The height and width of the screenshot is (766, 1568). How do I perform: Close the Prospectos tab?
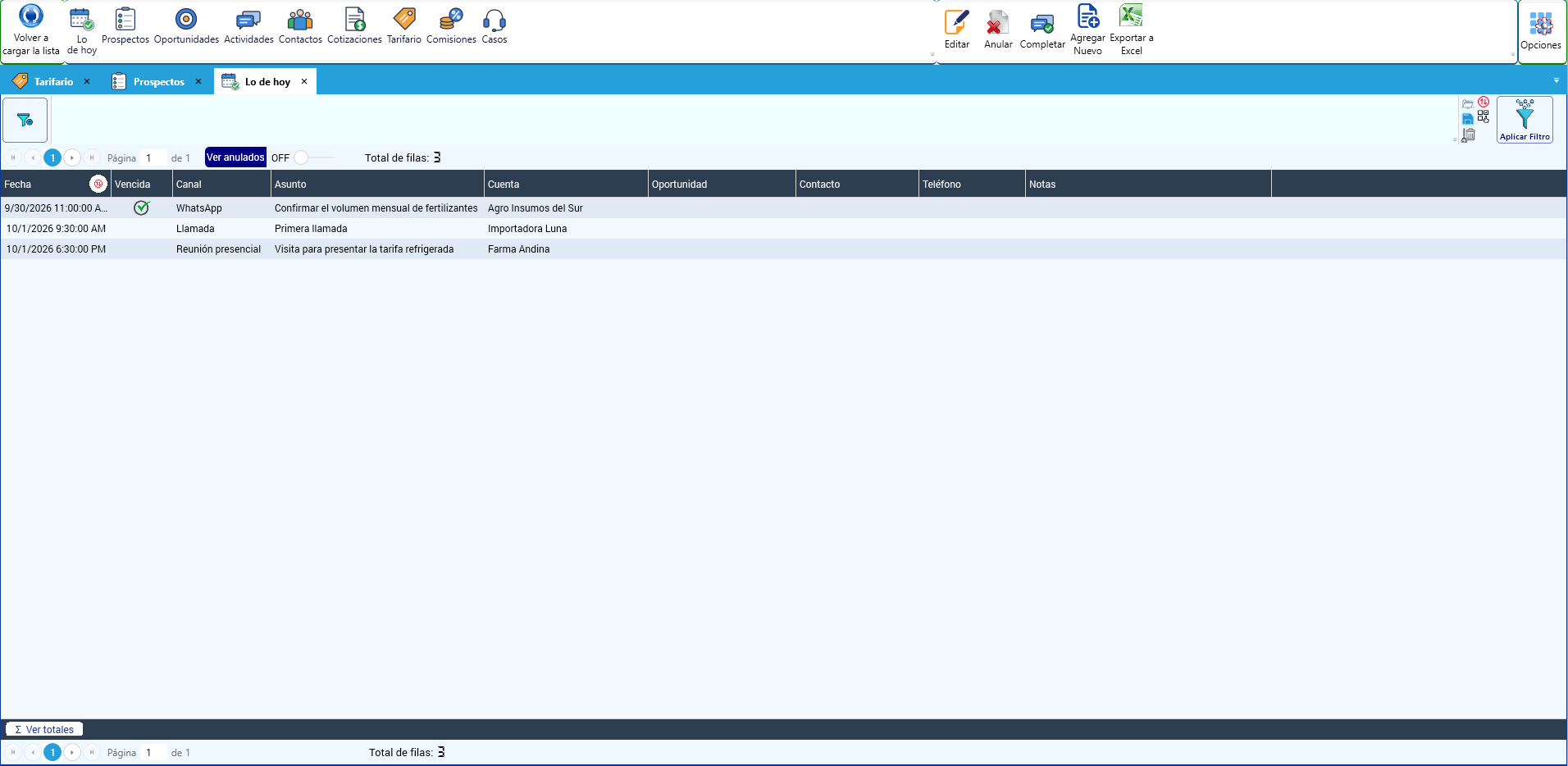coord(198,81)
